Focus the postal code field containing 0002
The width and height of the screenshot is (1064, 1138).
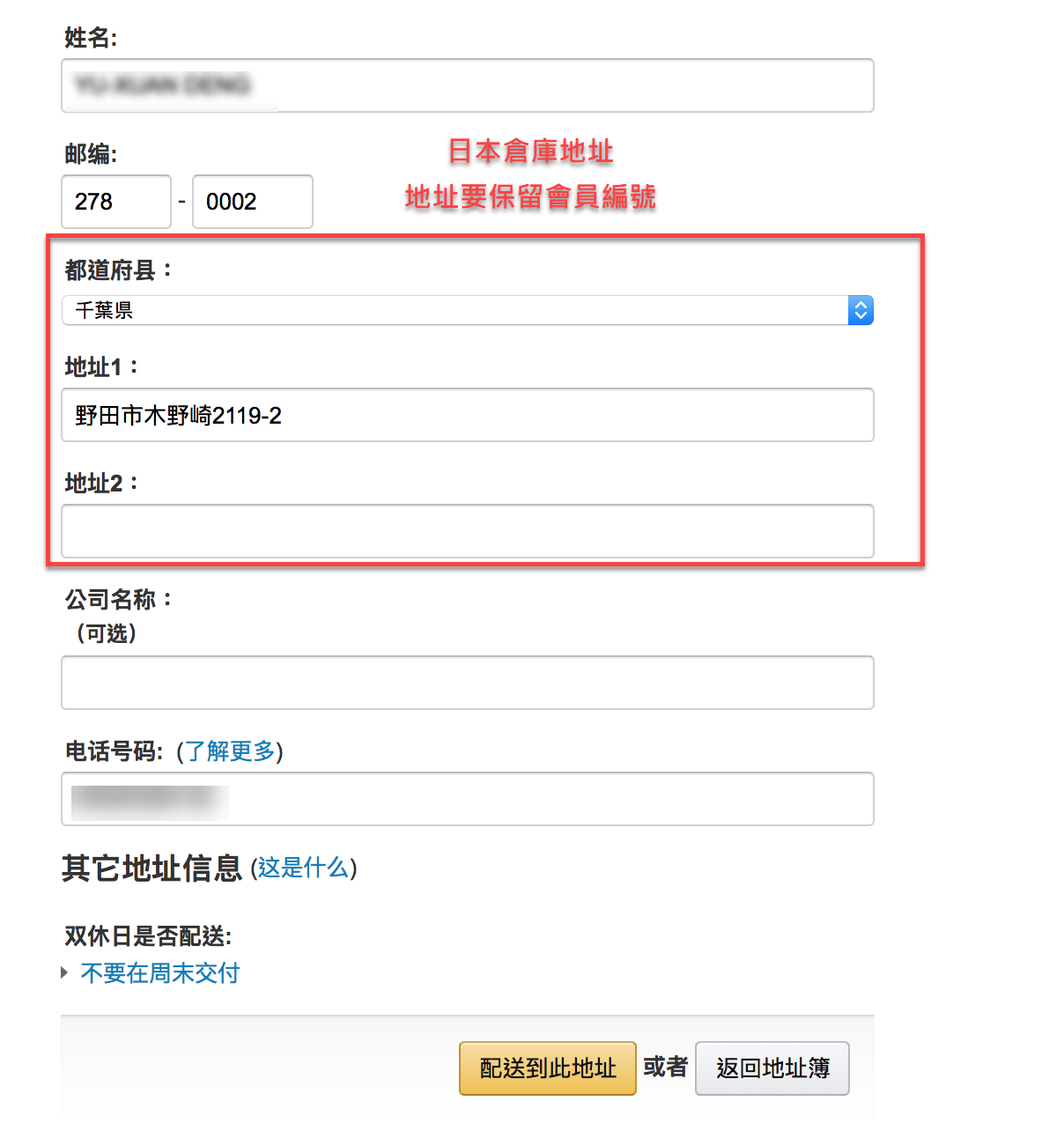(x=252, y=202)
